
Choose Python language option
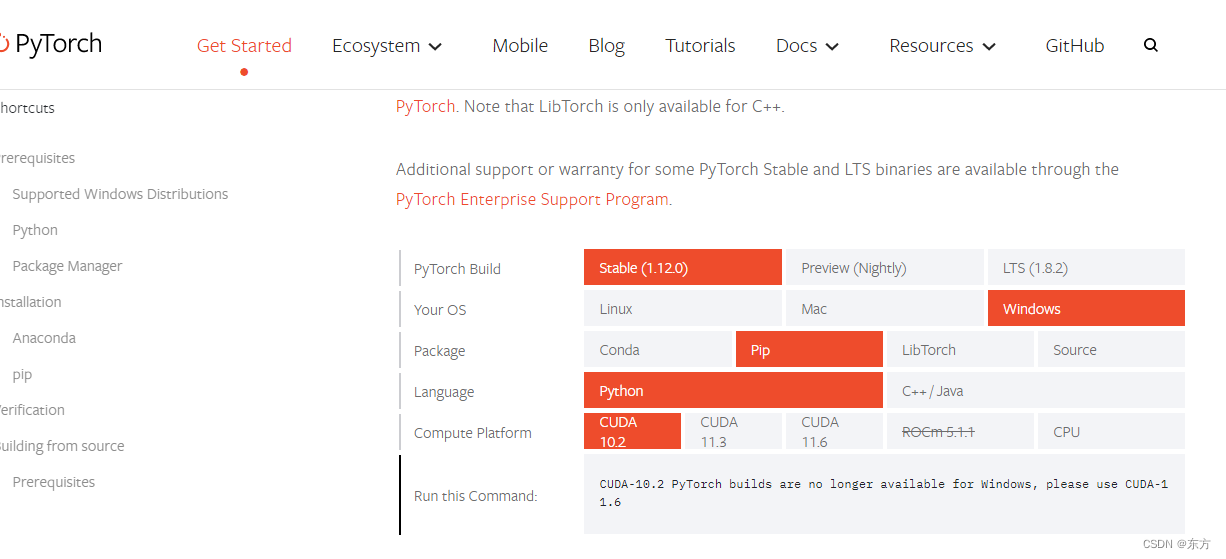(x=733, y=390)
